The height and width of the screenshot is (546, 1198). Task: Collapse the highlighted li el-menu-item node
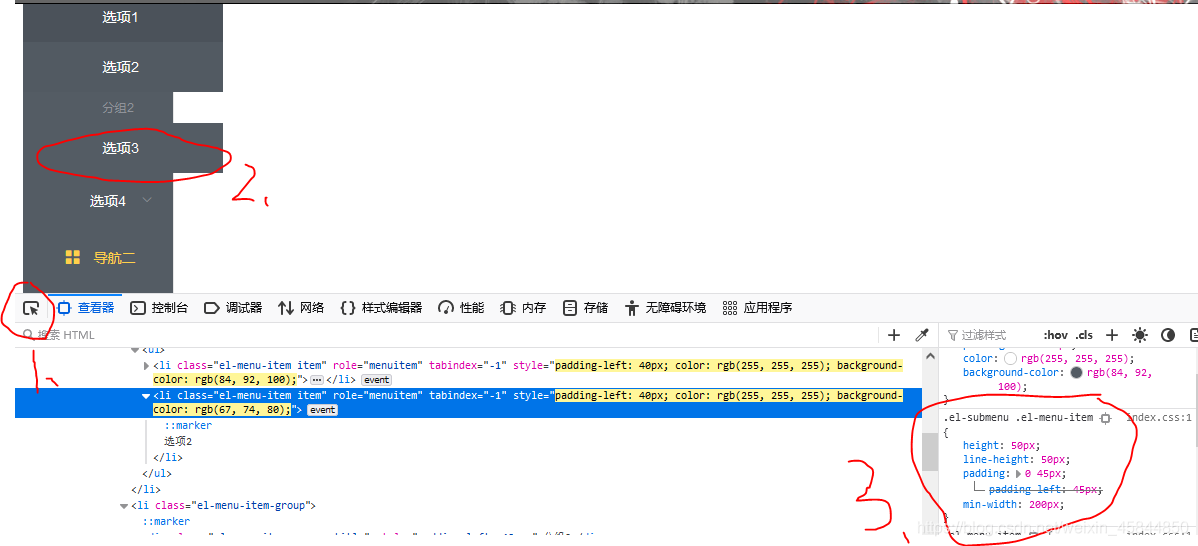(x=147, y=396)
